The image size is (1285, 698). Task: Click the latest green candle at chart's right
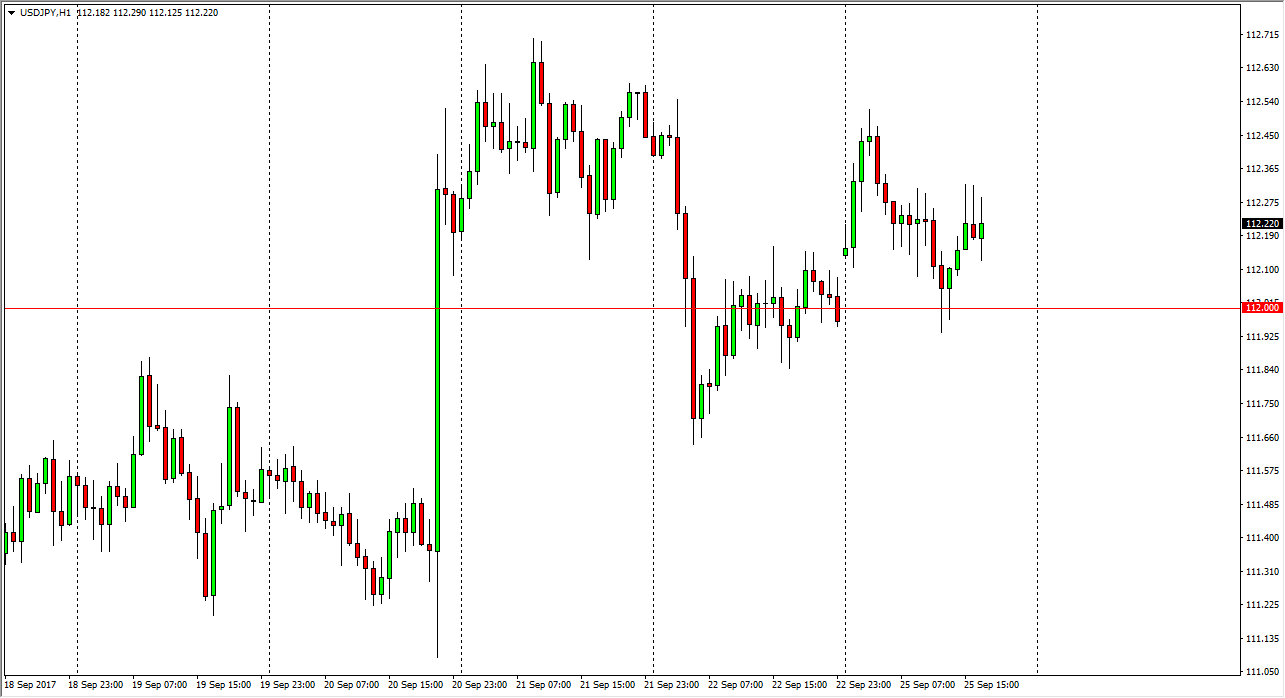click(982, 230)
